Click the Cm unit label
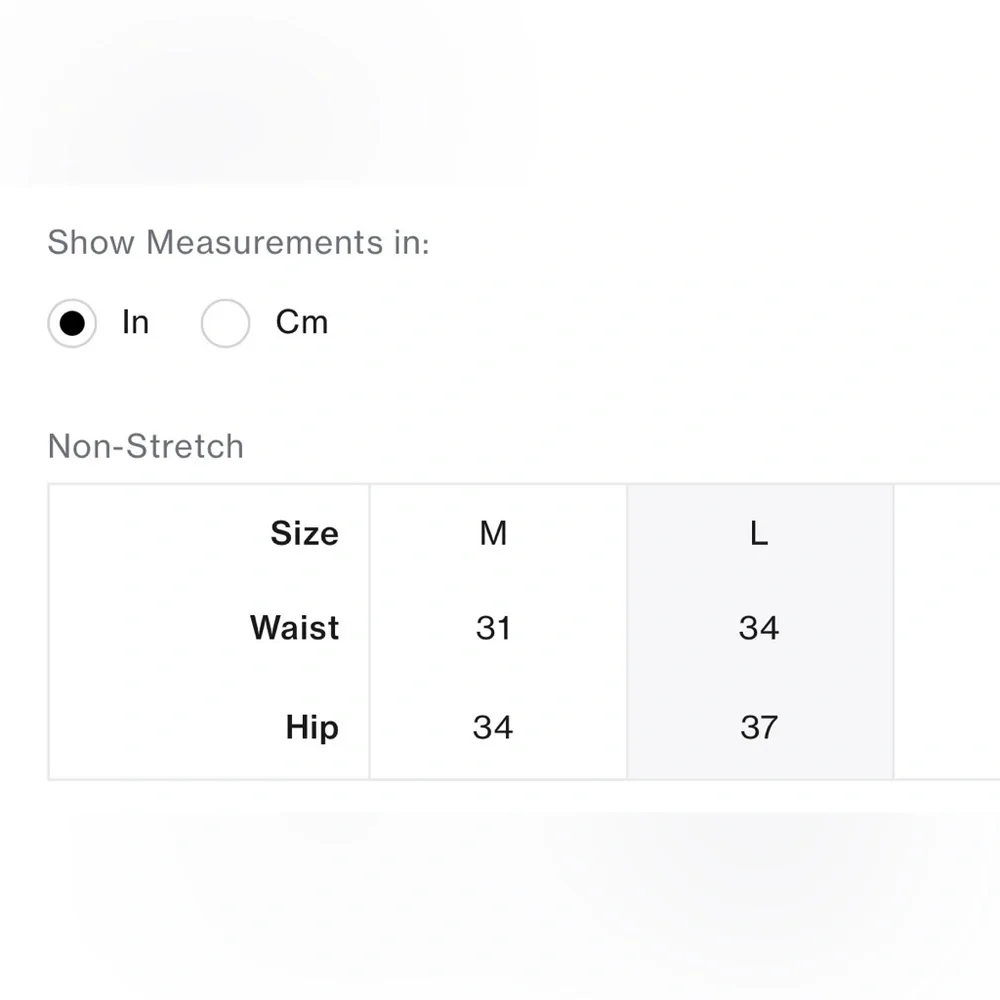 302,322
